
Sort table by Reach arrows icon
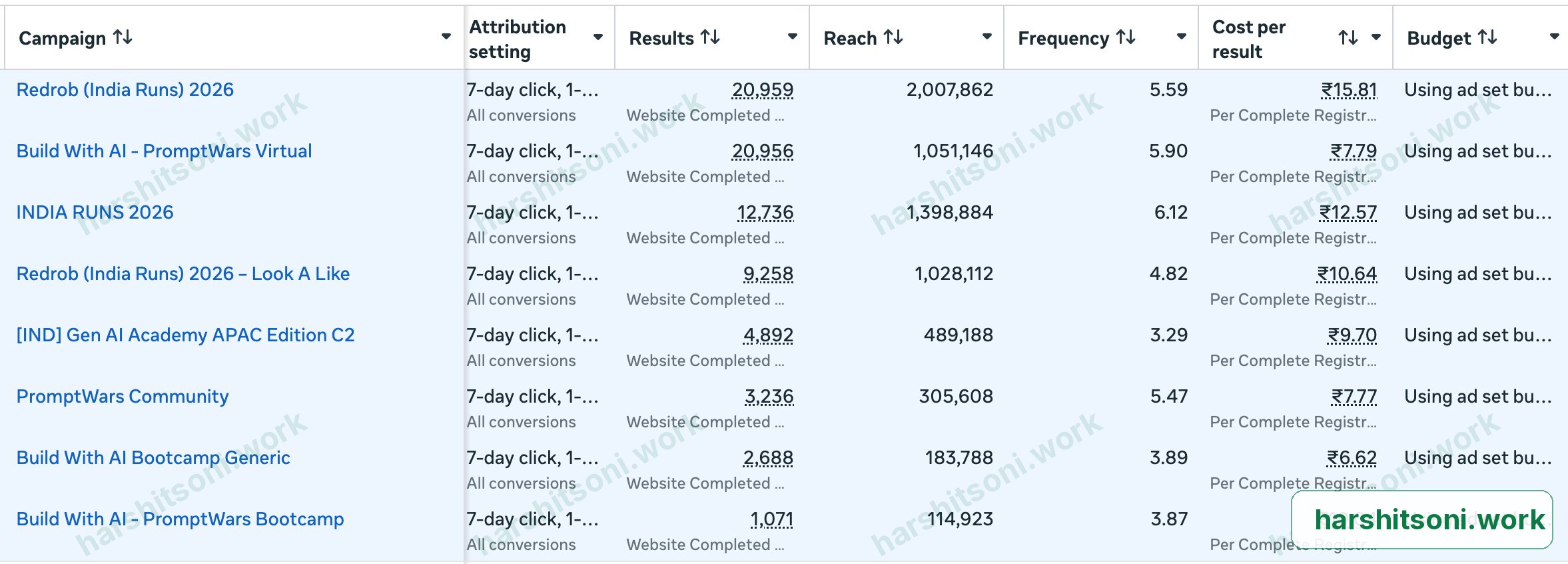click(893, 37)
